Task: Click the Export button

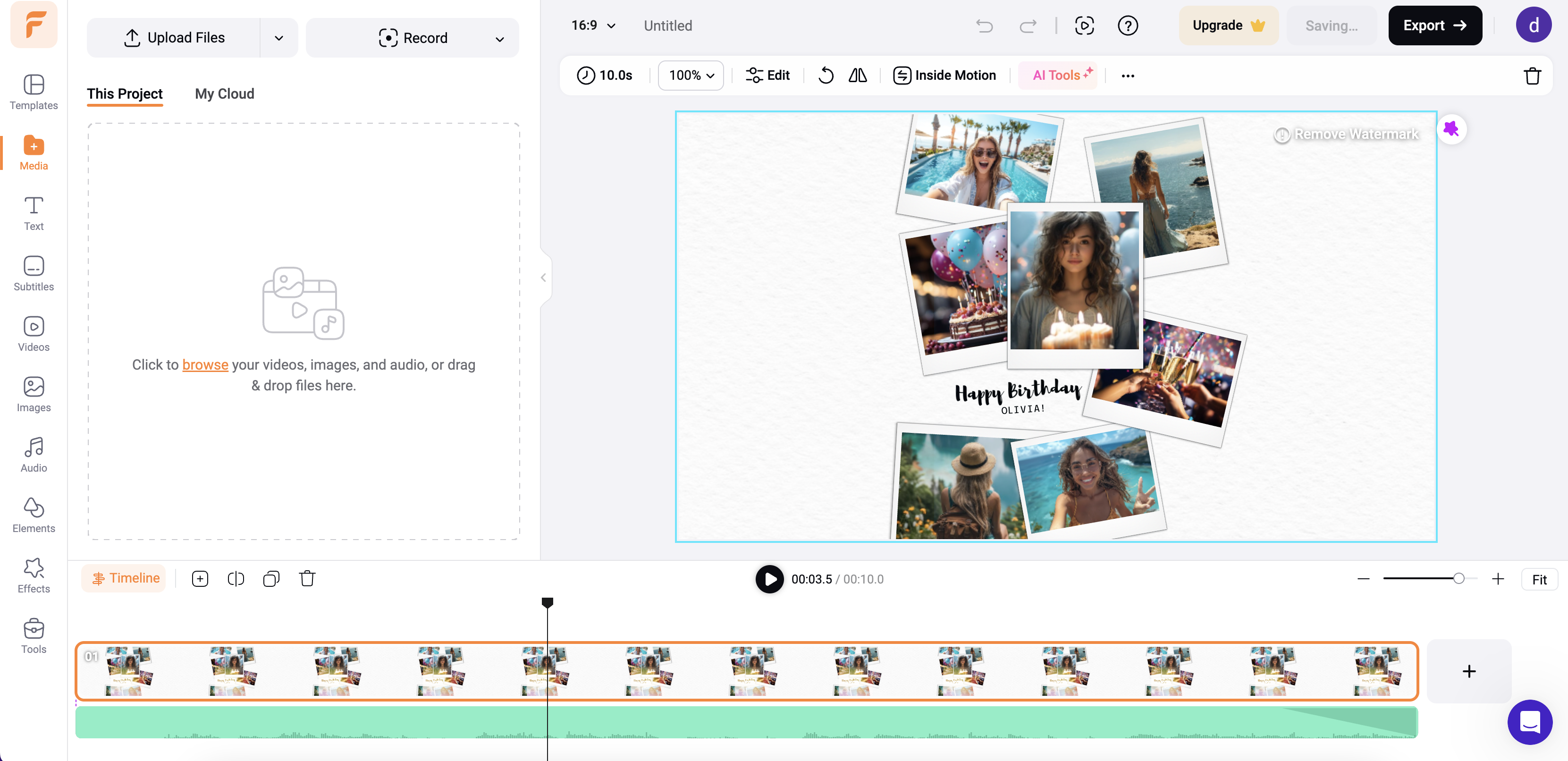Action: click(1434, 25)
